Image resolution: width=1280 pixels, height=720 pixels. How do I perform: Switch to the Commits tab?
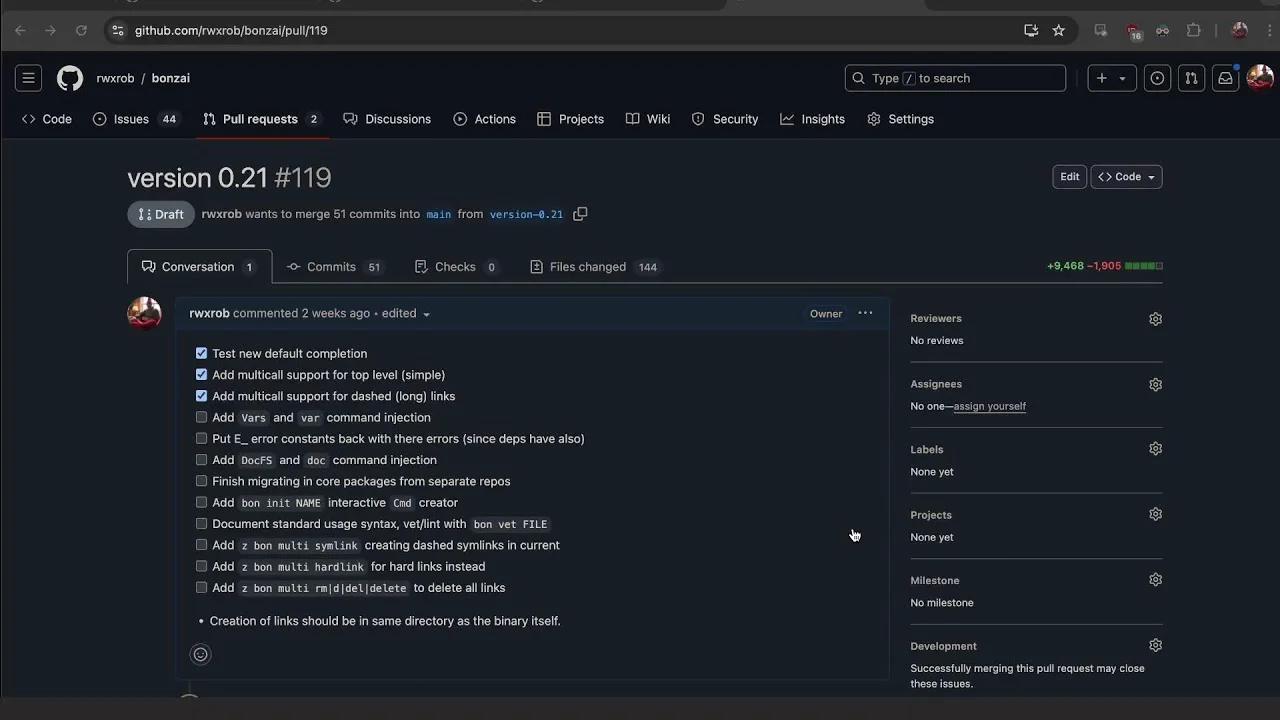tap(333, 266)
